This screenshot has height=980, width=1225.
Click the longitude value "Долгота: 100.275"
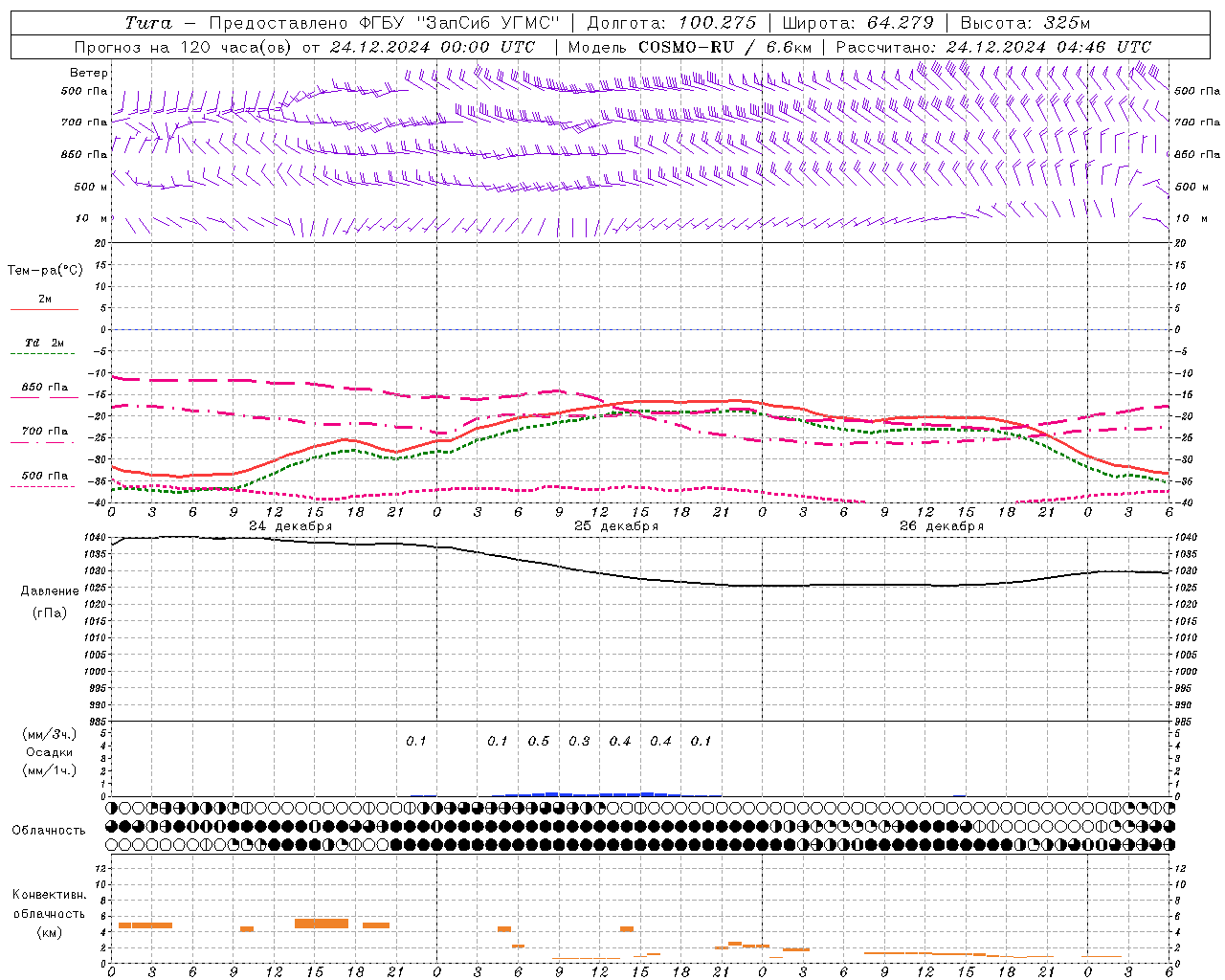pos(671,23)
